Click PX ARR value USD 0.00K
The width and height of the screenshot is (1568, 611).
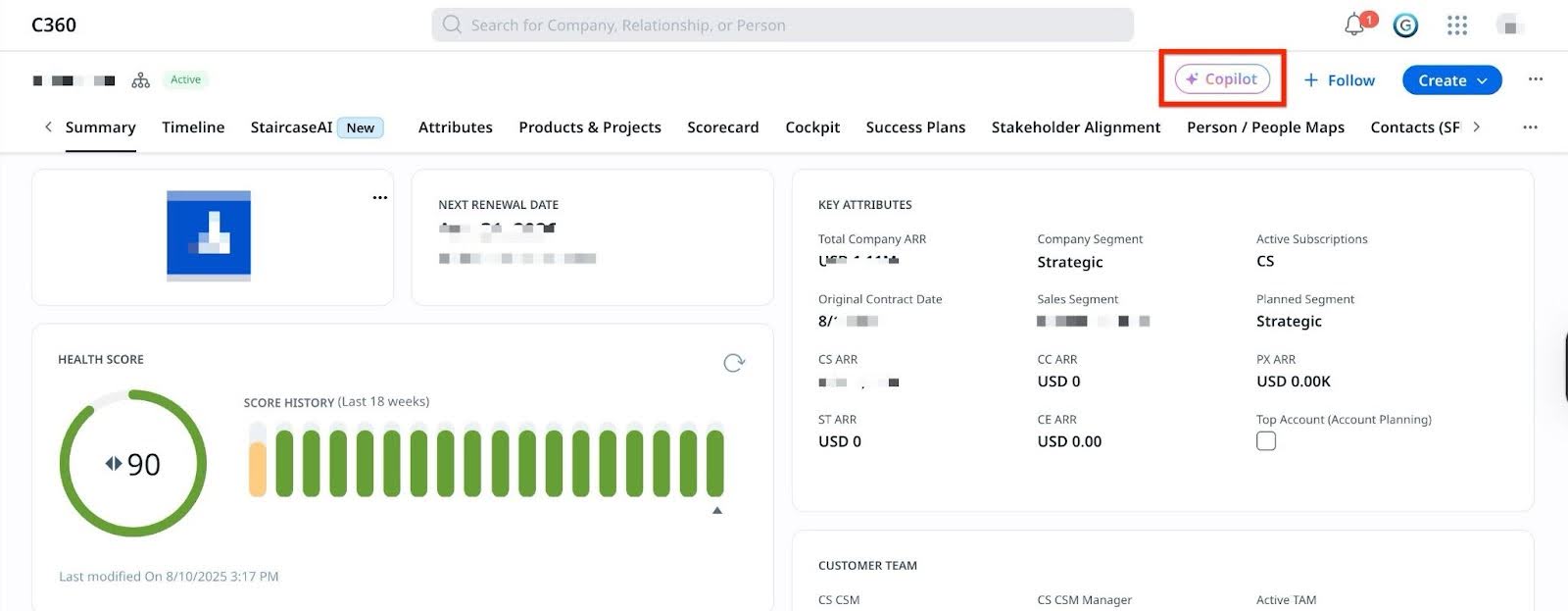pos(1294,382)
